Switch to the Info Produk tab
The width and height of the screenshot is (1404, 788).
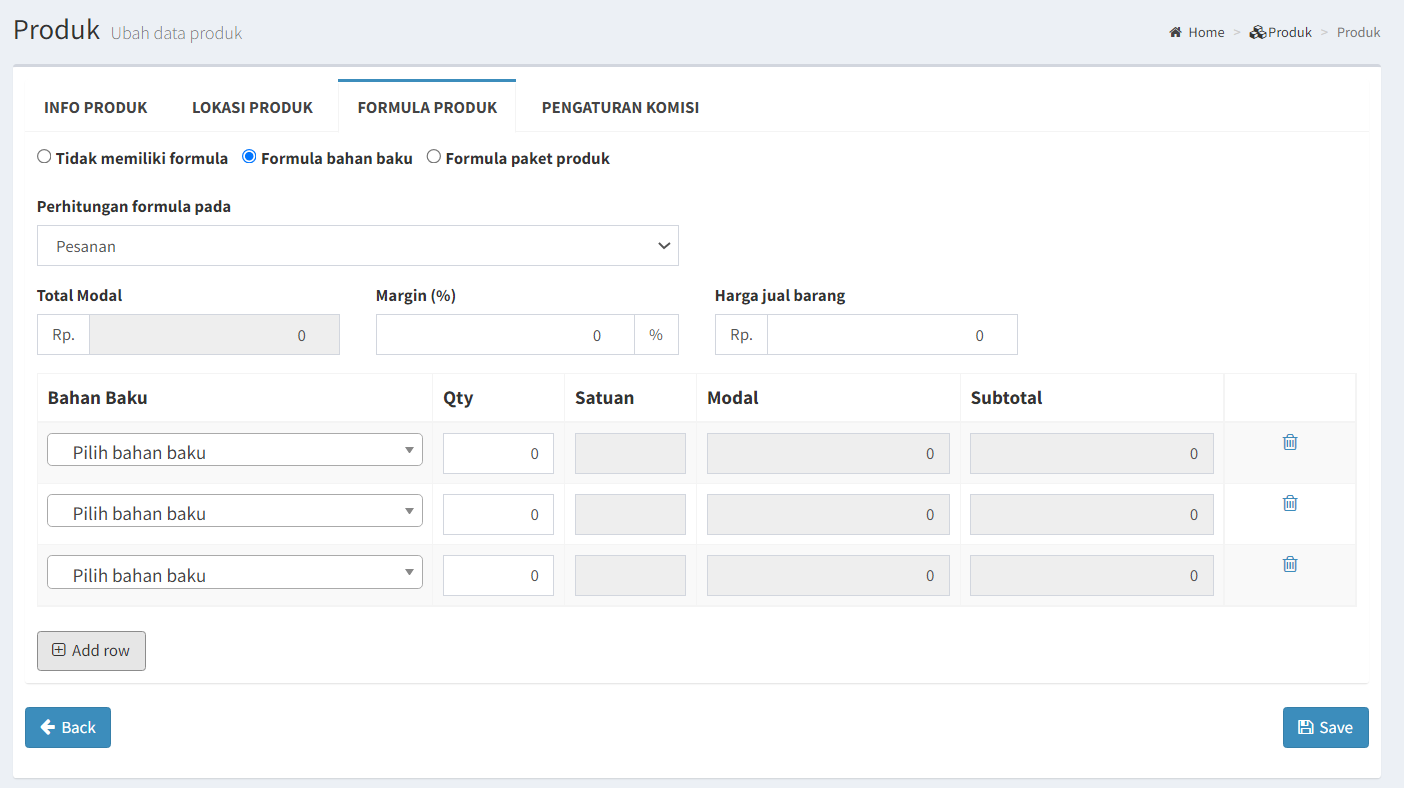[x=96, y=107]
